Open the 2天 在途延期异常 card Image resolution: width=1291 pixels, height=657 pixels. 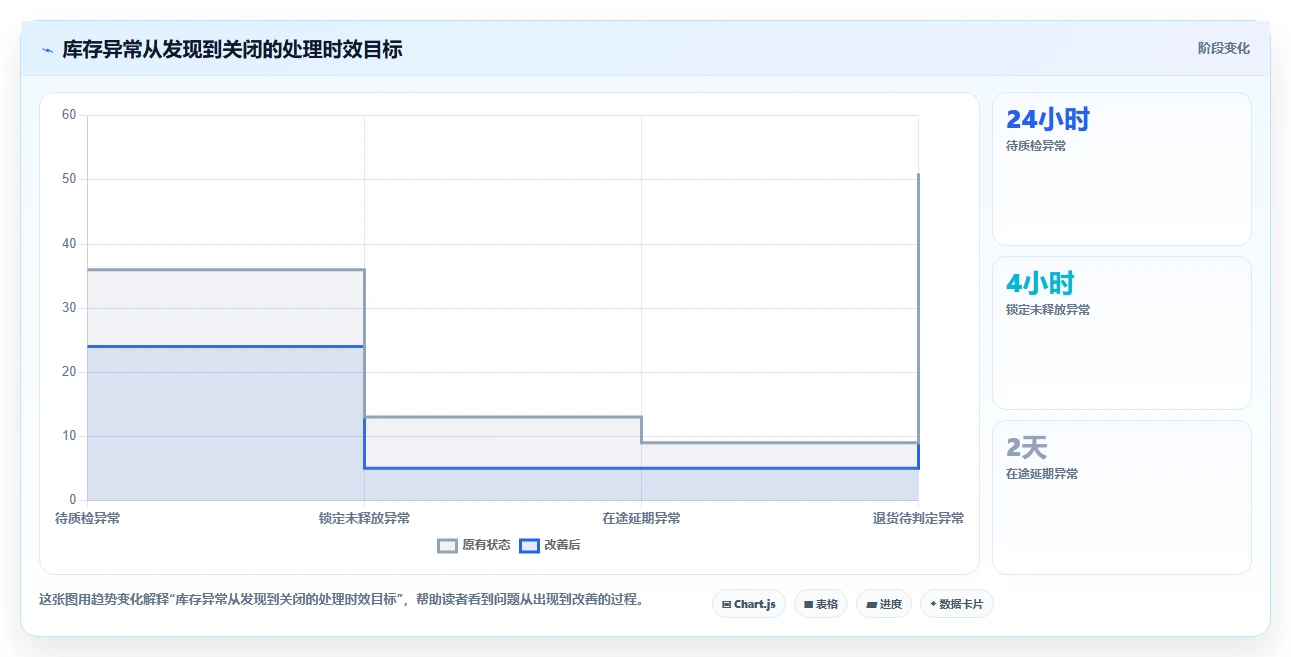click(1121, 497)
